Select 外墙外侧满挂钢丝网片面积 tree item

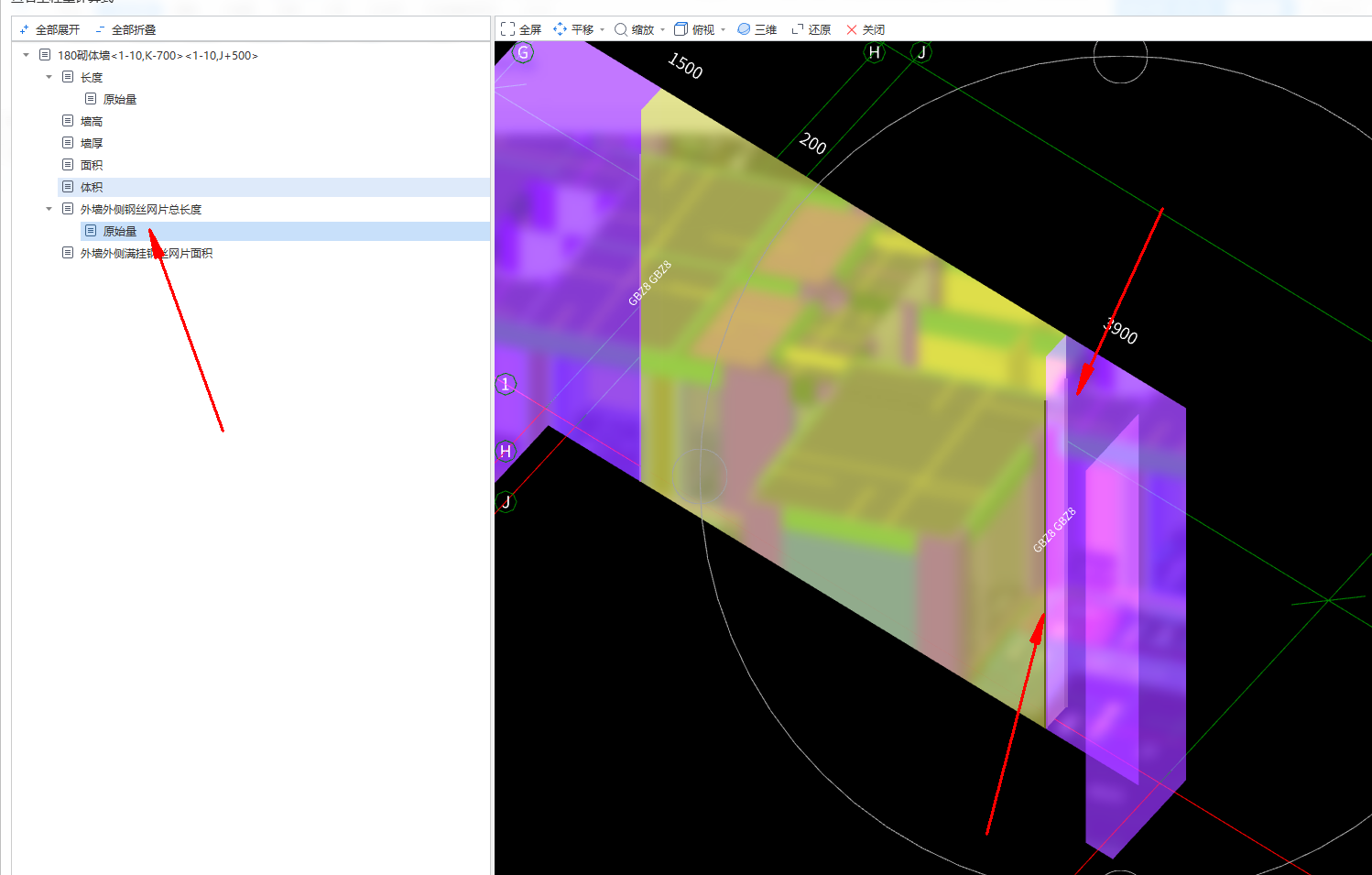[x=147, y=254]
